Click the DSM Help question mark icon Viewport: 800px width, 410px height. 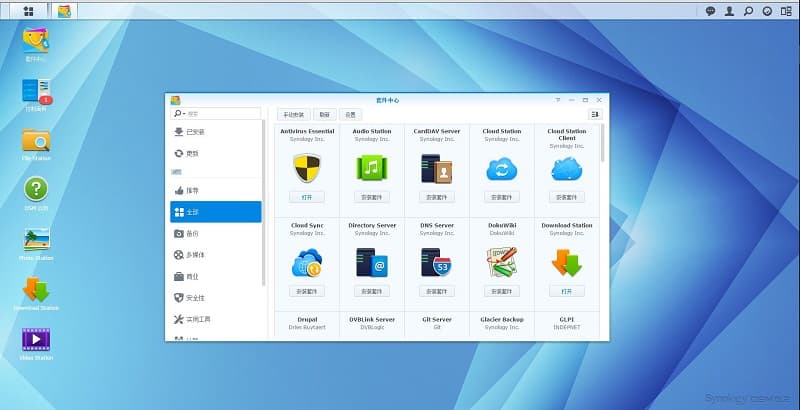36,189
